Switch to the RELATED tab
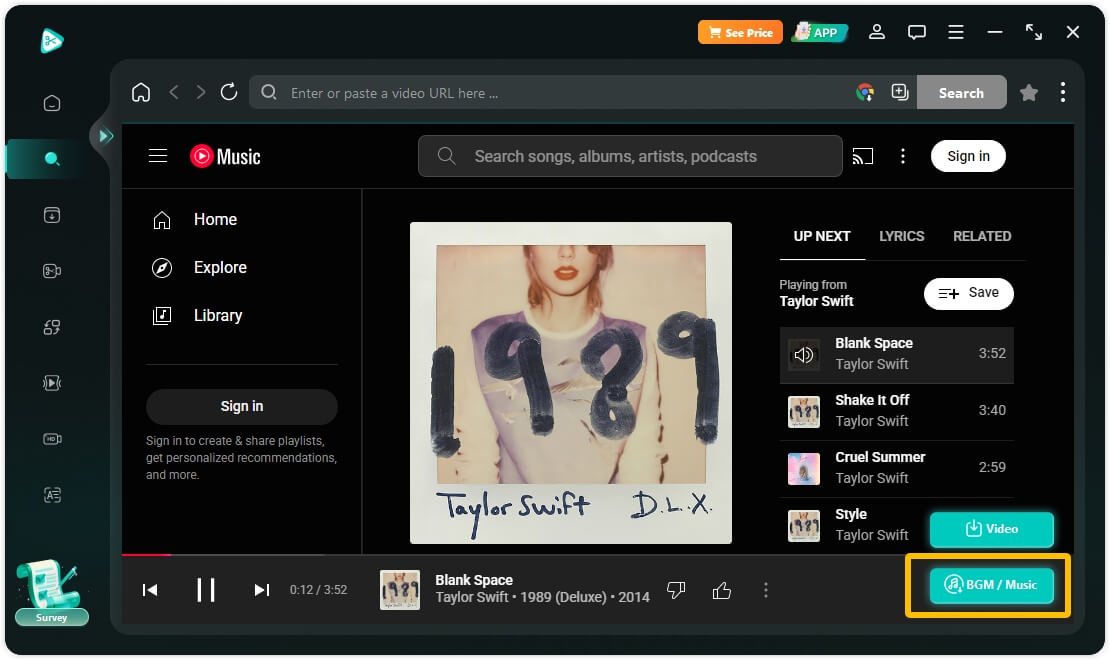1110x660 pixels. tap(982, 237)
